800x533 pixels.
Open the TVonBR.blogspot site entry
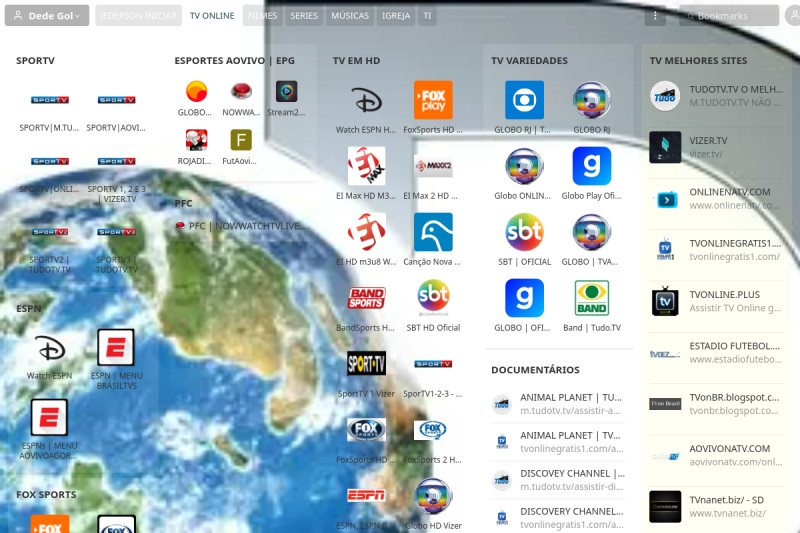[x=716, y=404]
